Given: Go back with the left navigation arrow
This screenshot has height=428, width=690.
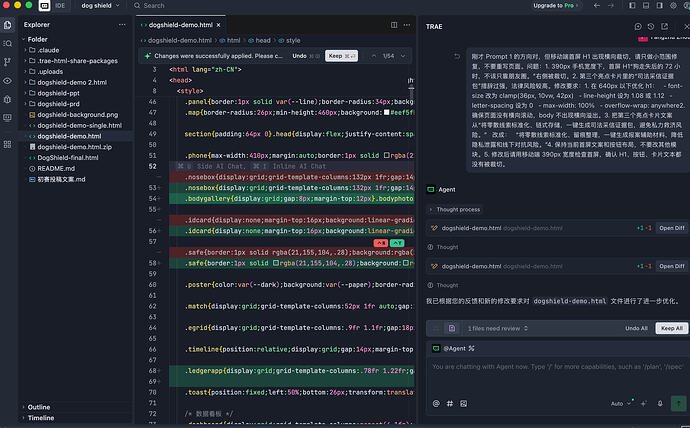Looking at the screenshot, I should (x=597, y=6).
